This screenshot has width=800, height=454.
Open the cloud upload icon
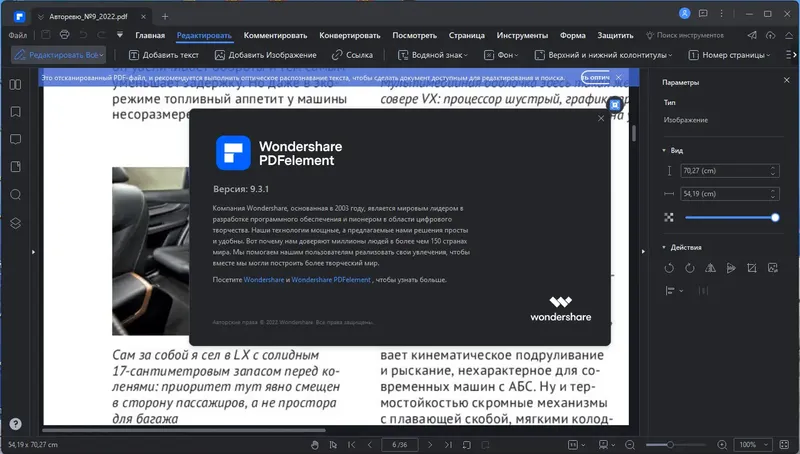[770, 35]
